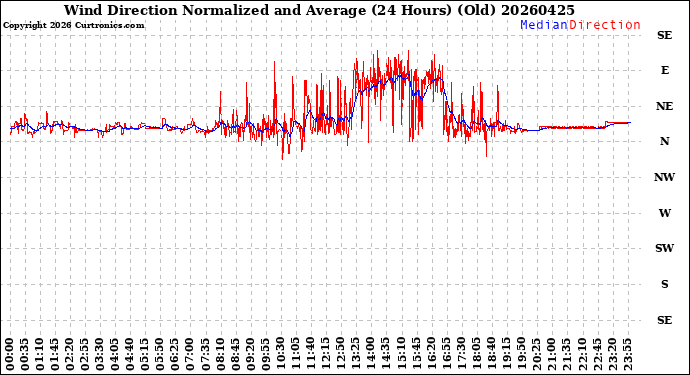Pick the '12:15' time label
The image size is (690, 375).
pos(325,354)
